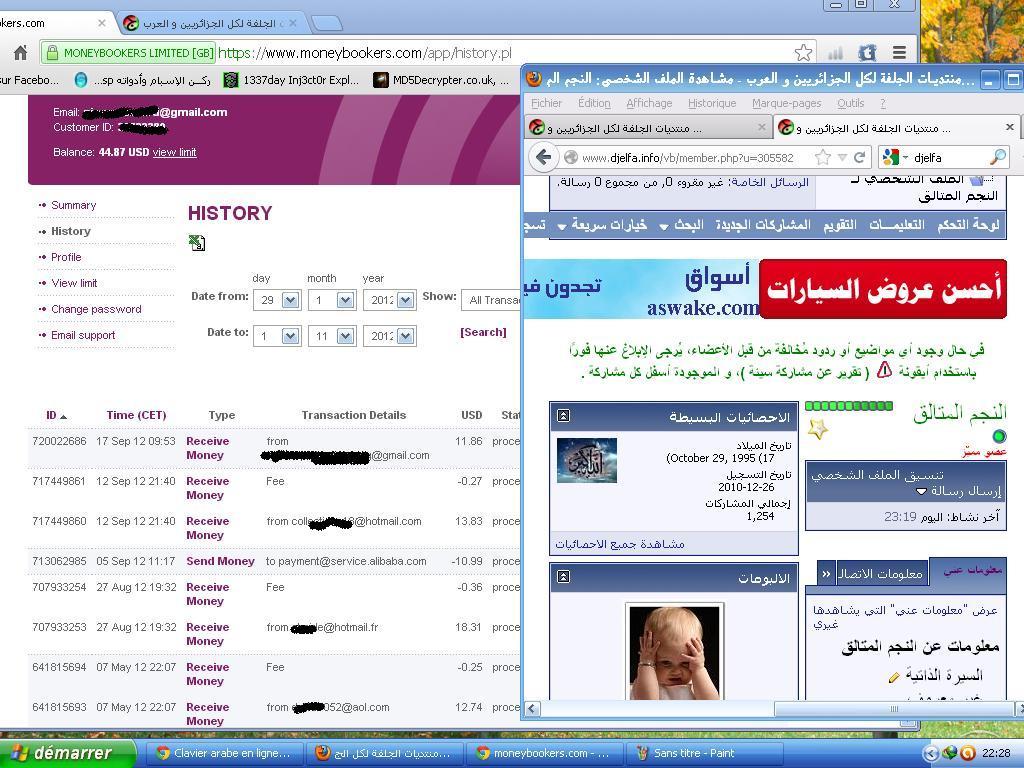Click transaction ID 720022686
This screenshot has height=768, width=1024.
pos(59,441)
